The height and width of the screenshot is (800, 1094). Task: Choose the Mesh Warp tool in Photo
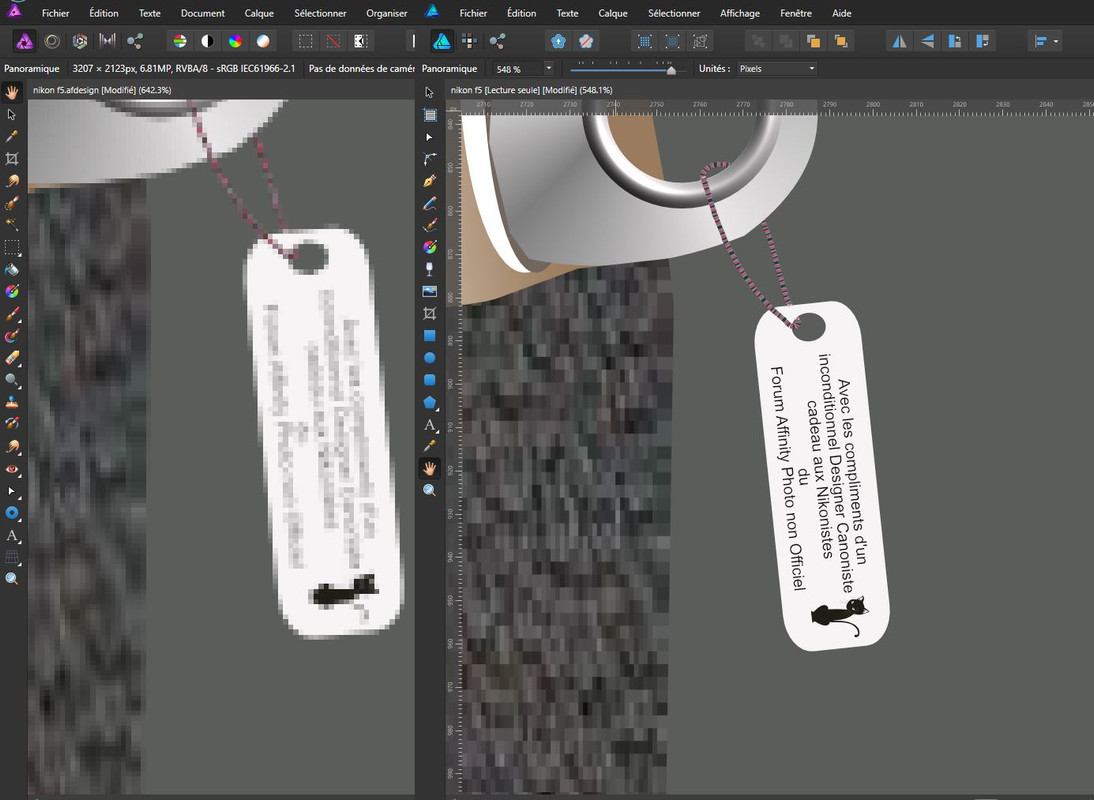coord(12,557)
